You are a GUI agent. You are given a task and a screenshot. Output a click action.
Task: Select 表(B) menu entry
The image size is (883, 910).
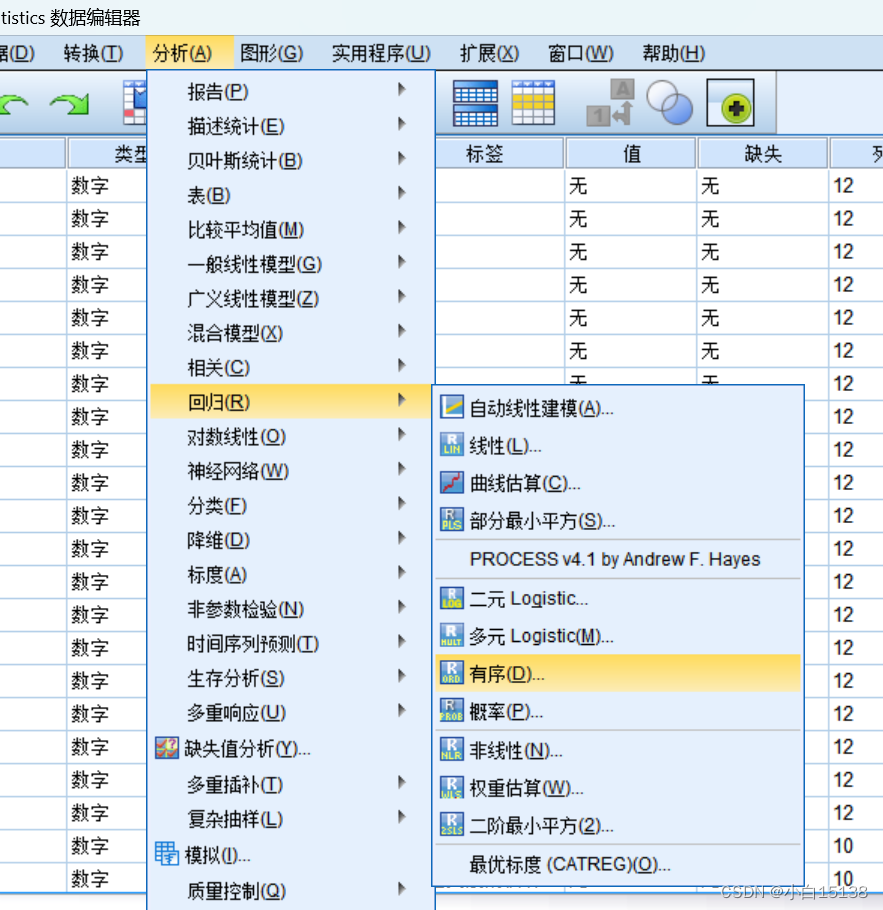(291, 194)
